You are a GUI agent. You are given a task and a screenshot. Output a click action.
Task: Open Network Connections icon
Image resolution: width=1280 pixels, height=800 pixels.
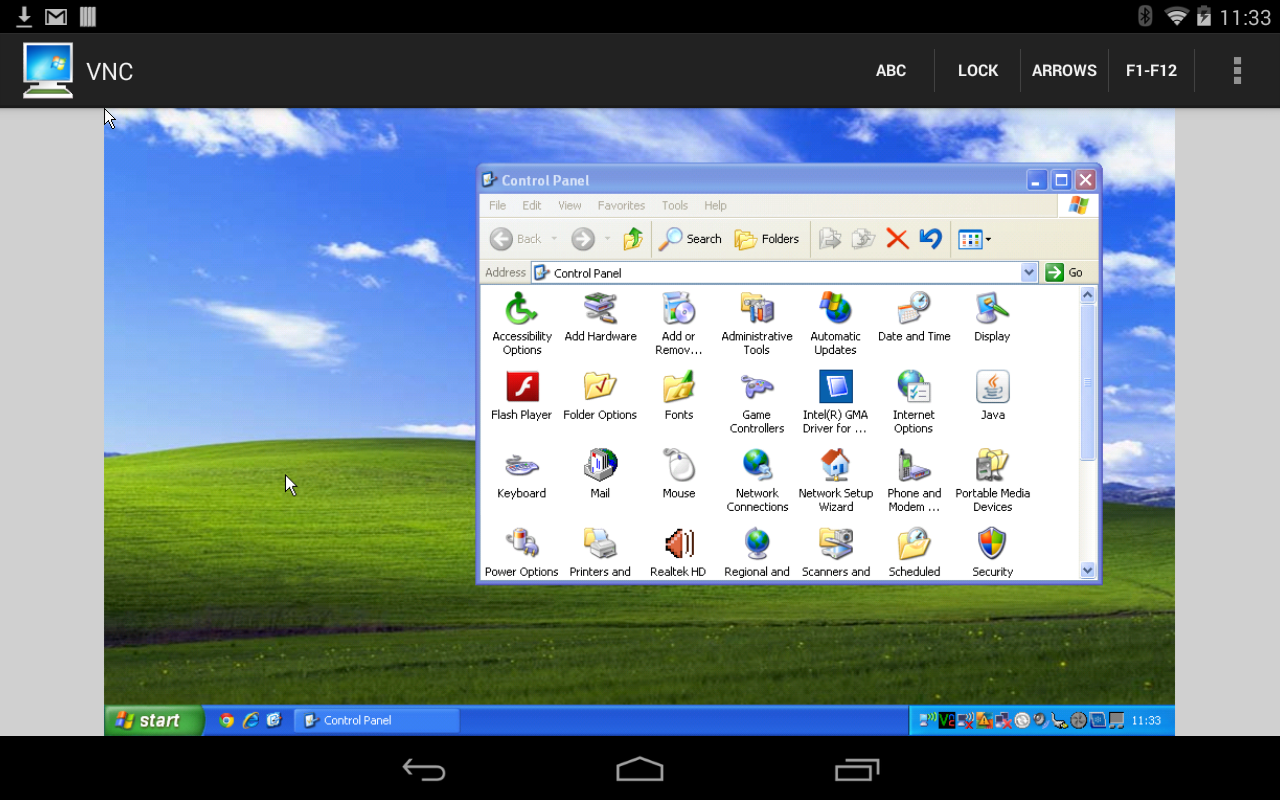pyautogui.click(x=757, y=468)
